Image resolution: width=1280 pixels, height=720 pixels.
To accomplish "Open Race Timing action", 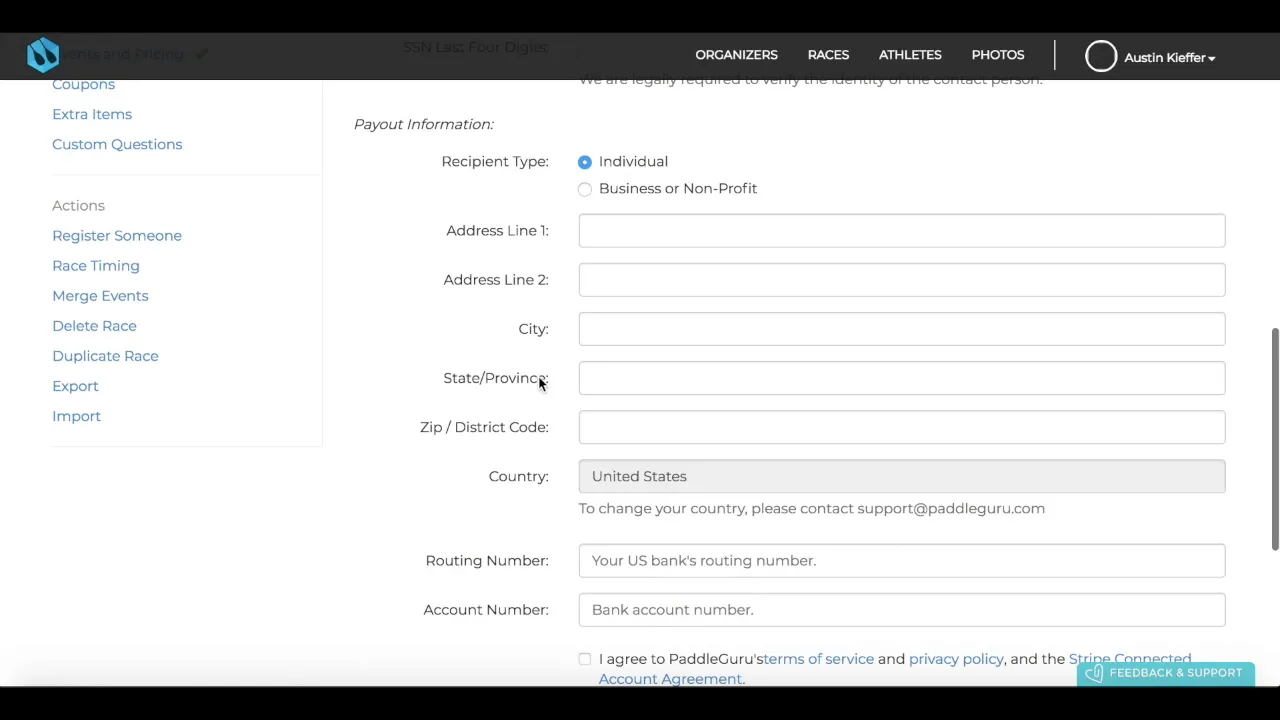I will pyautogui.click(x=96, y=265).
